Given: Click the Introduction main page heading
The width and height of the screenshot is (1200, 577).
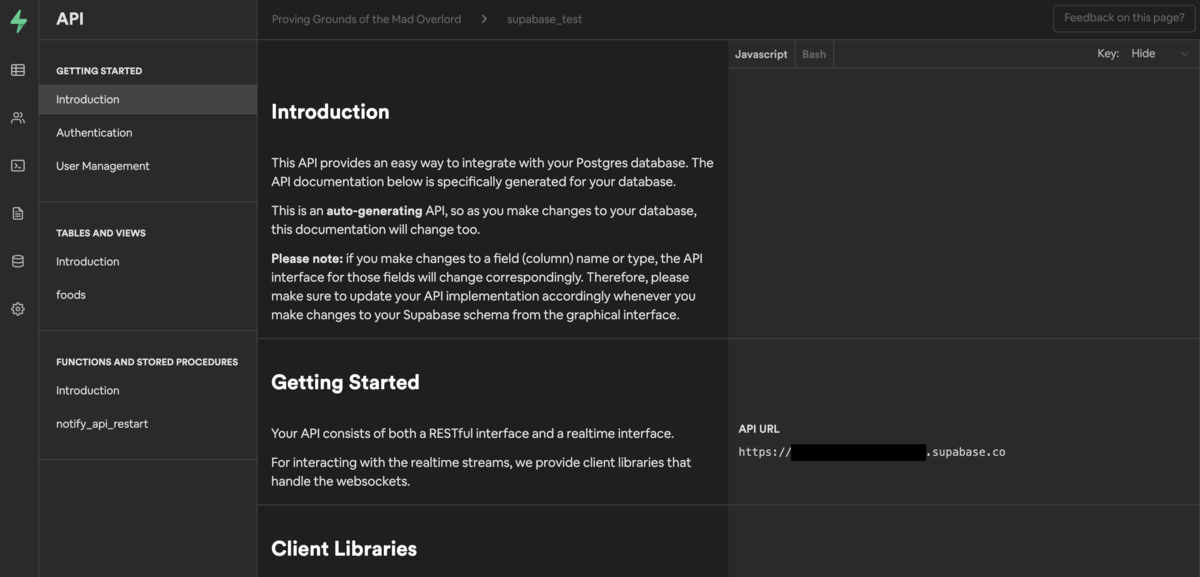Looking at the screenshot, I should click(330, 112).
